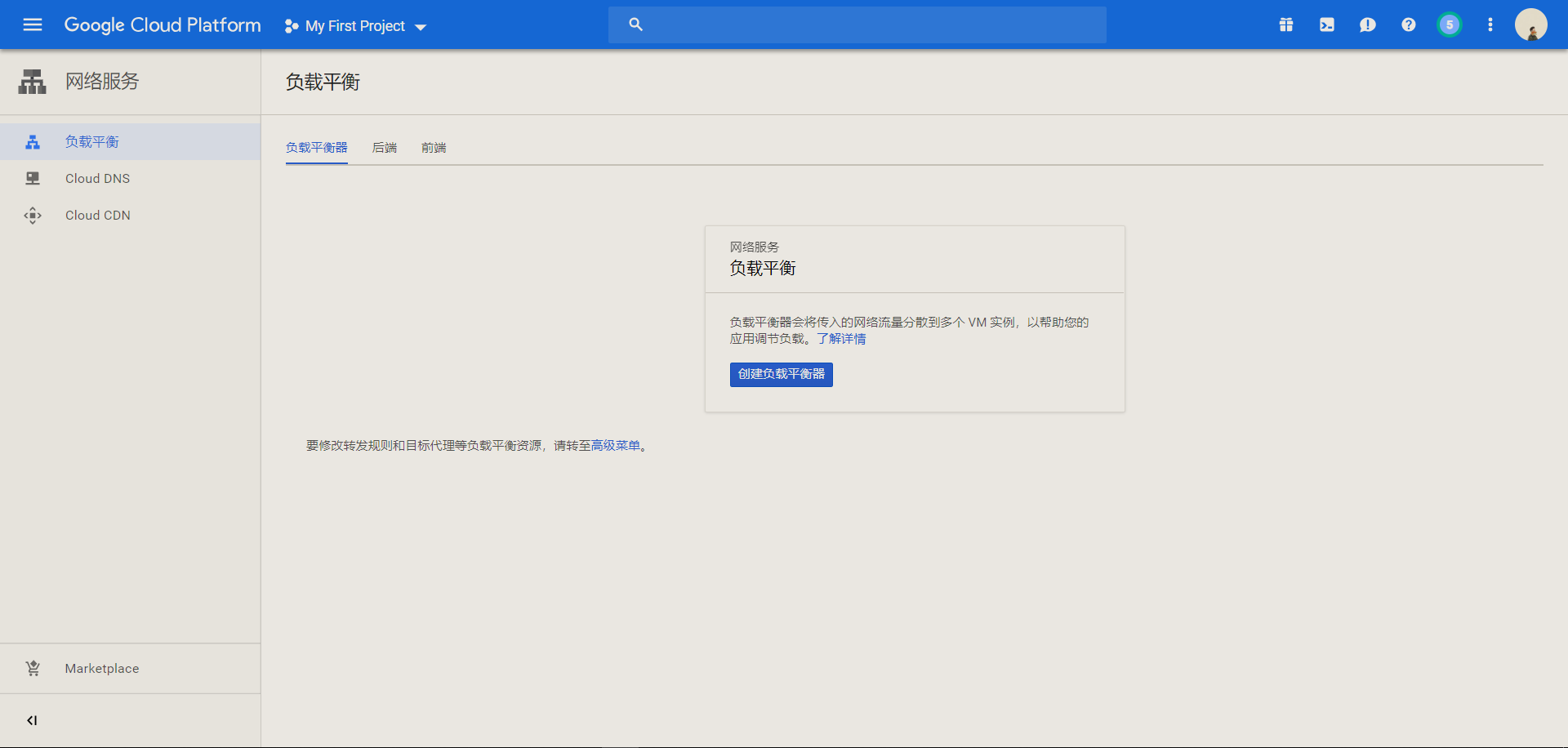Open the hamburger navigation menu

tap(33, 24)
